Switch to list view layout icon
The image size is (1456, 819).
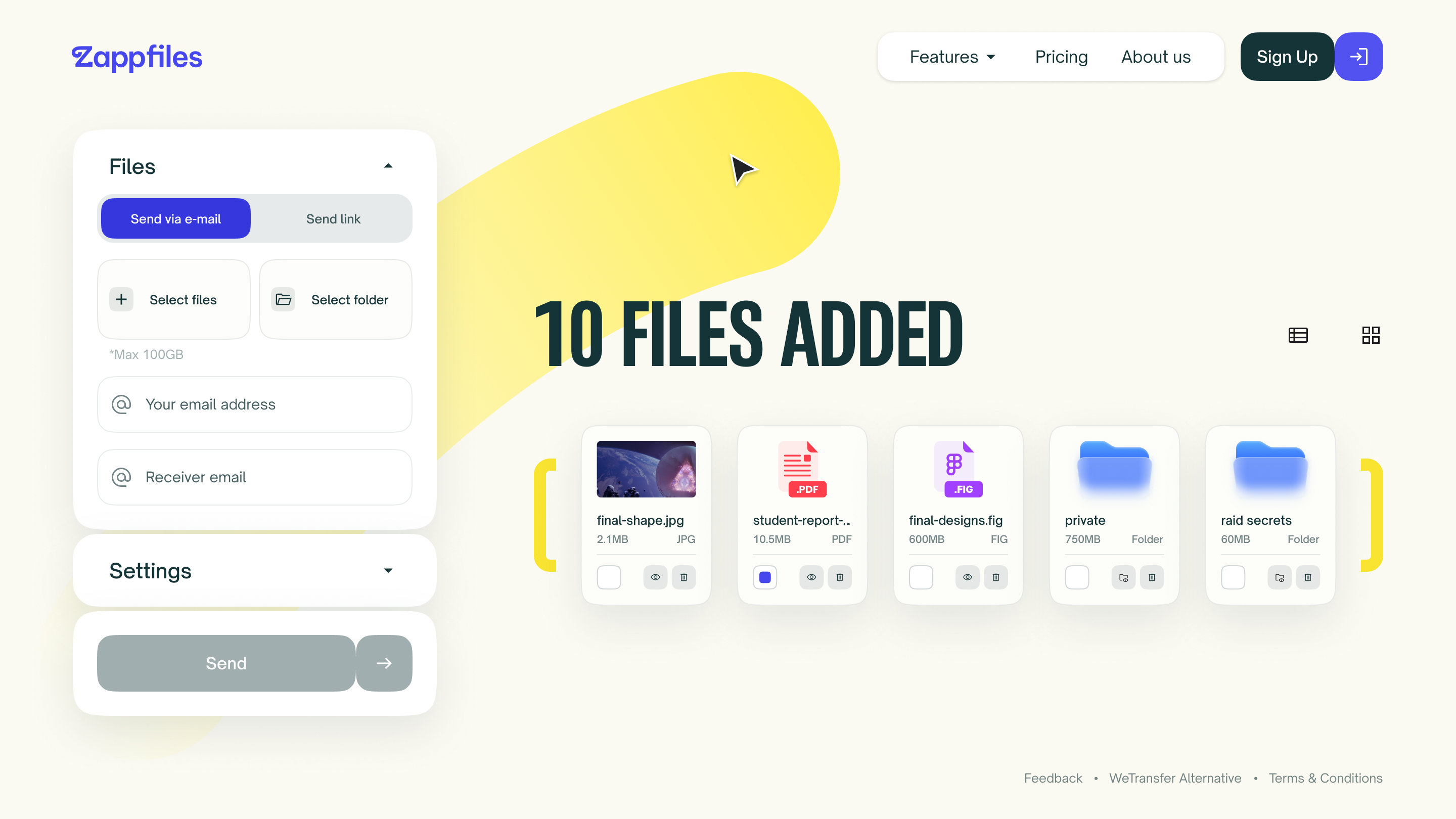tap(1298, 335)
